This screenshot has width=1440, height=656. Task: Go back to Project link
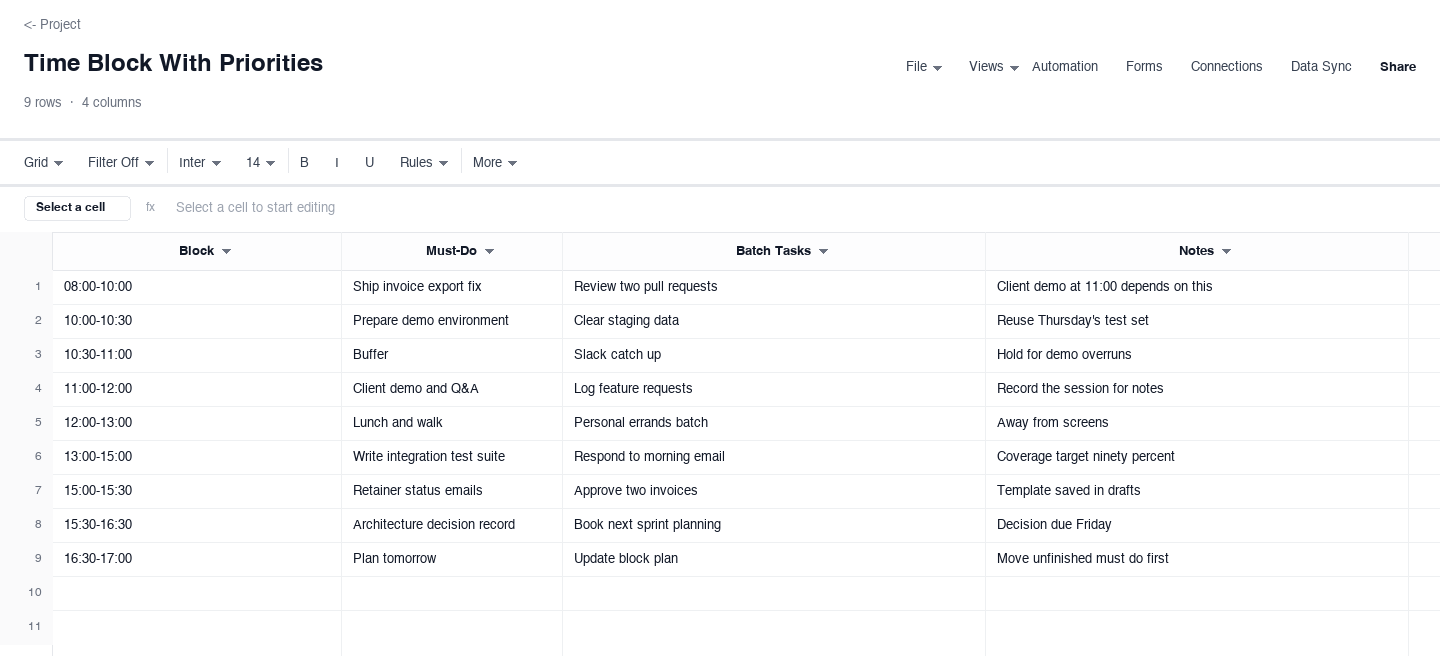click(52, 24)
